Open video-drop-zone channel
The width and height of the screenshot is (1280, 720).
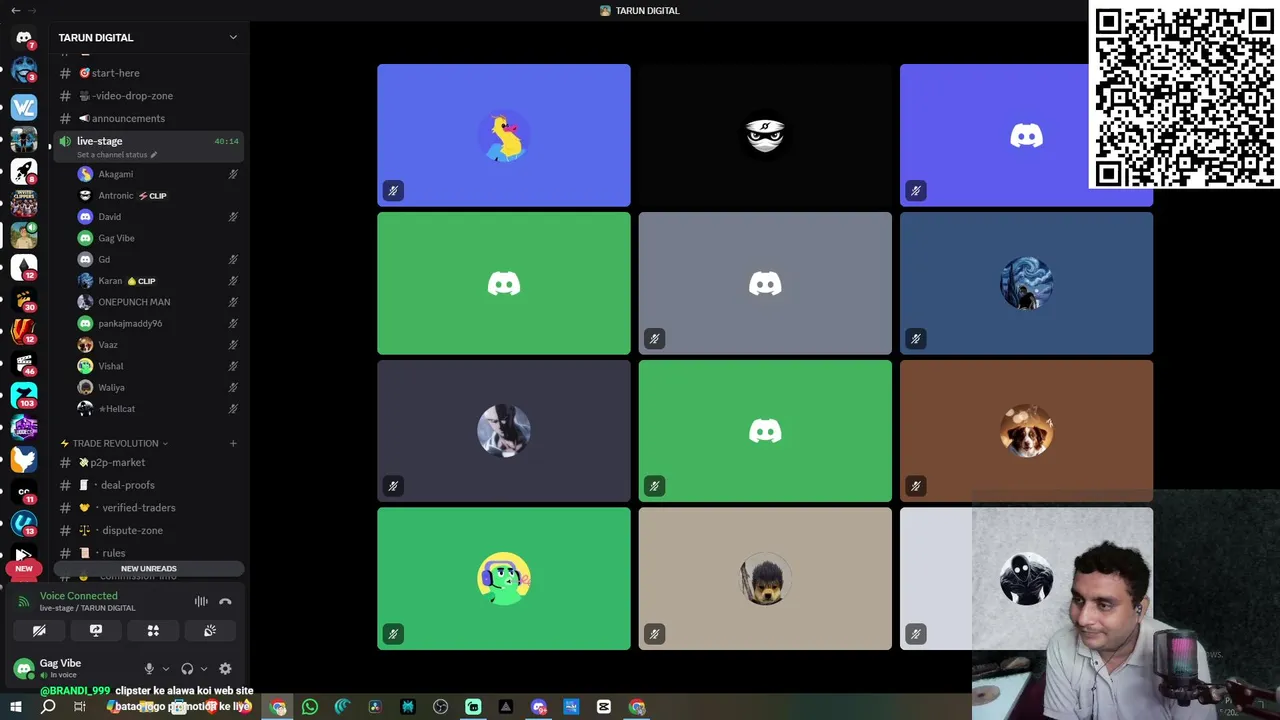(148, 96)
